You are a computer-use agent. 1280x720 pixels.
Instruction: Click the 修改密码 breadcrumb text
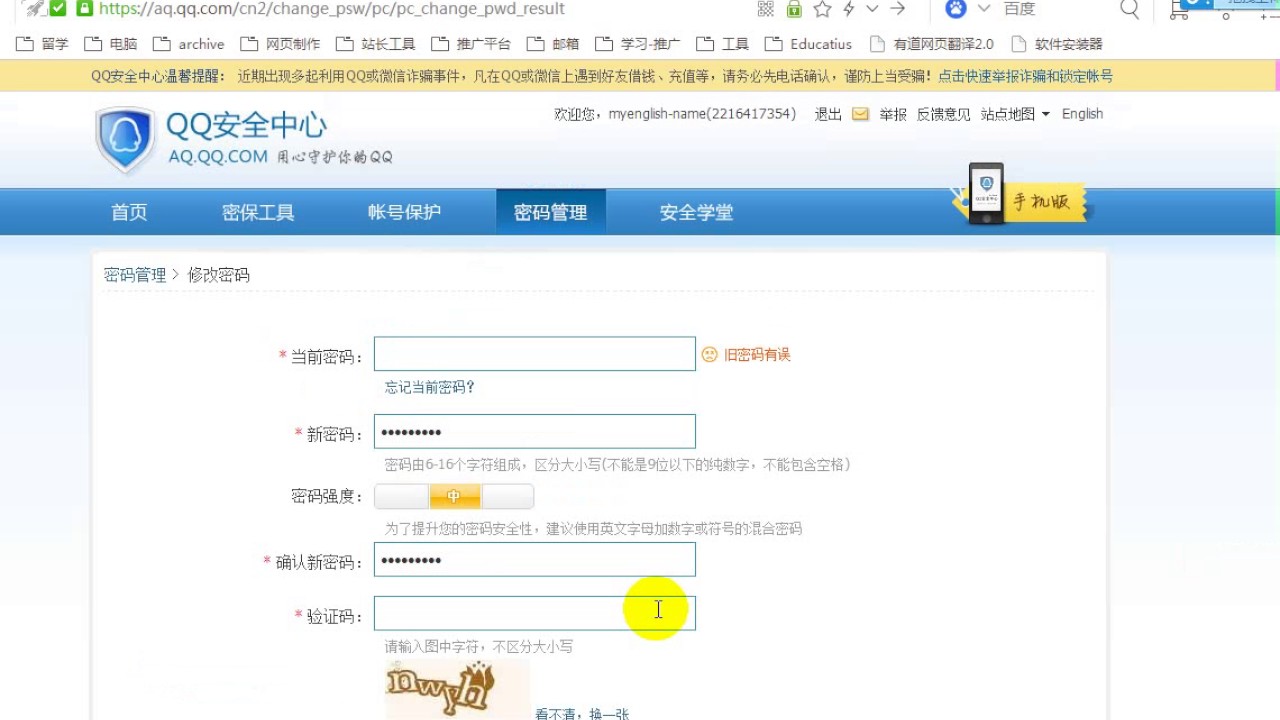tap(219, 275)
